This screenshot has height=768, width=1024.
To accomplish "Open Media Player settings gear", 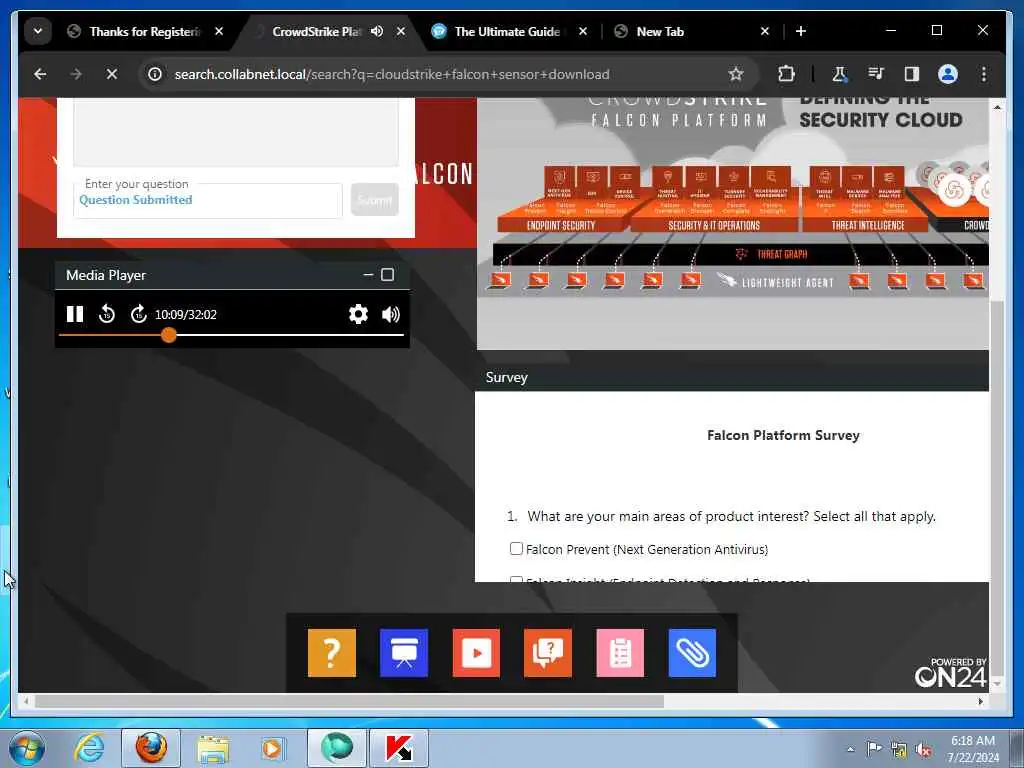I will pyautogui.click(x=358, y=314).
